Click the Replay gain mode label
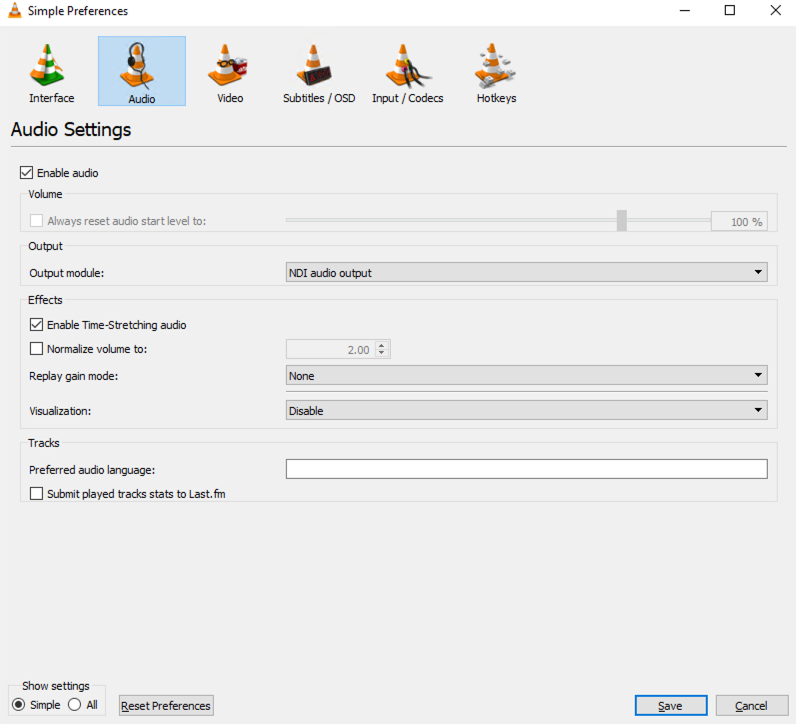The height and width of the screenshot is (724, 796). tap(74, 376)
